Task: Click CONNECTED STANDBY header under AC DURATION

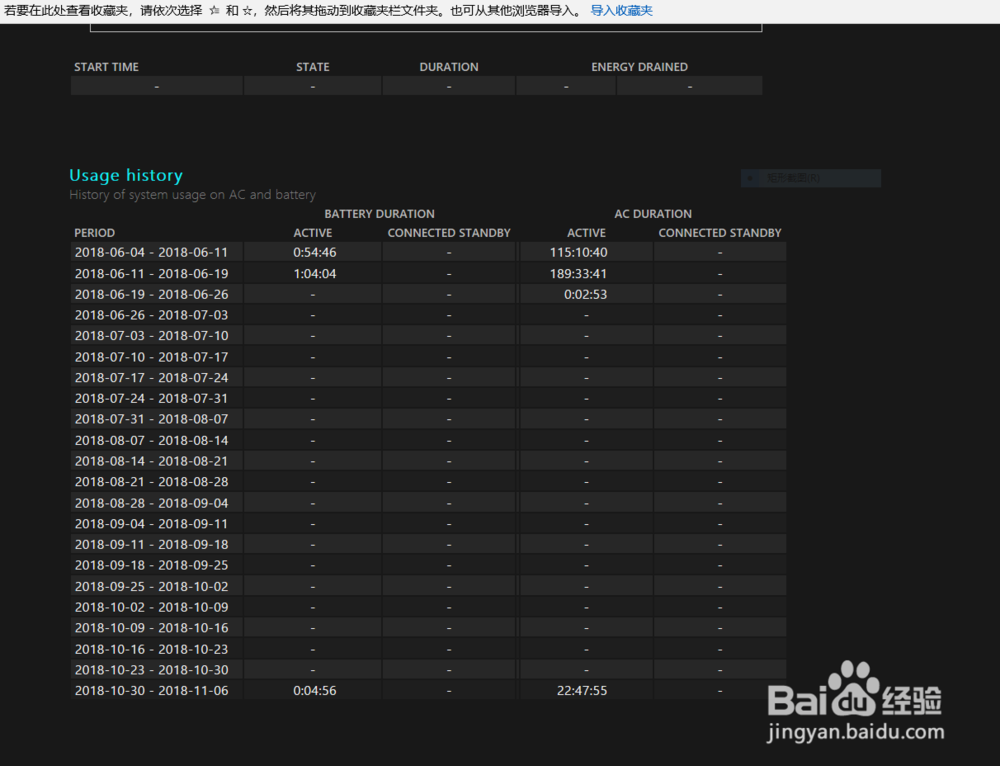Action: click(720, 233)
